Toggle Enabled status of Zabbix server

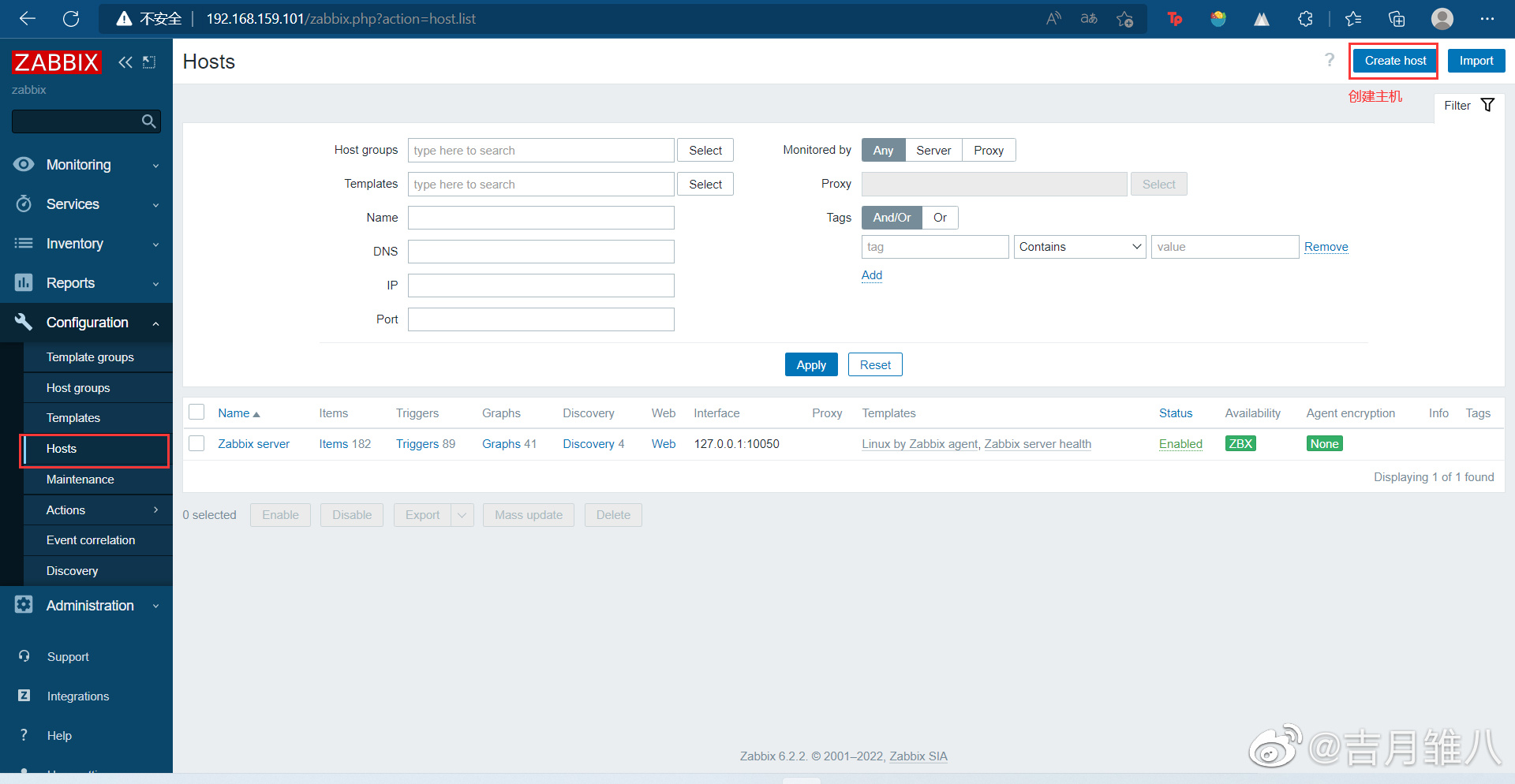pyautogui.click(x=1180, y=444)
